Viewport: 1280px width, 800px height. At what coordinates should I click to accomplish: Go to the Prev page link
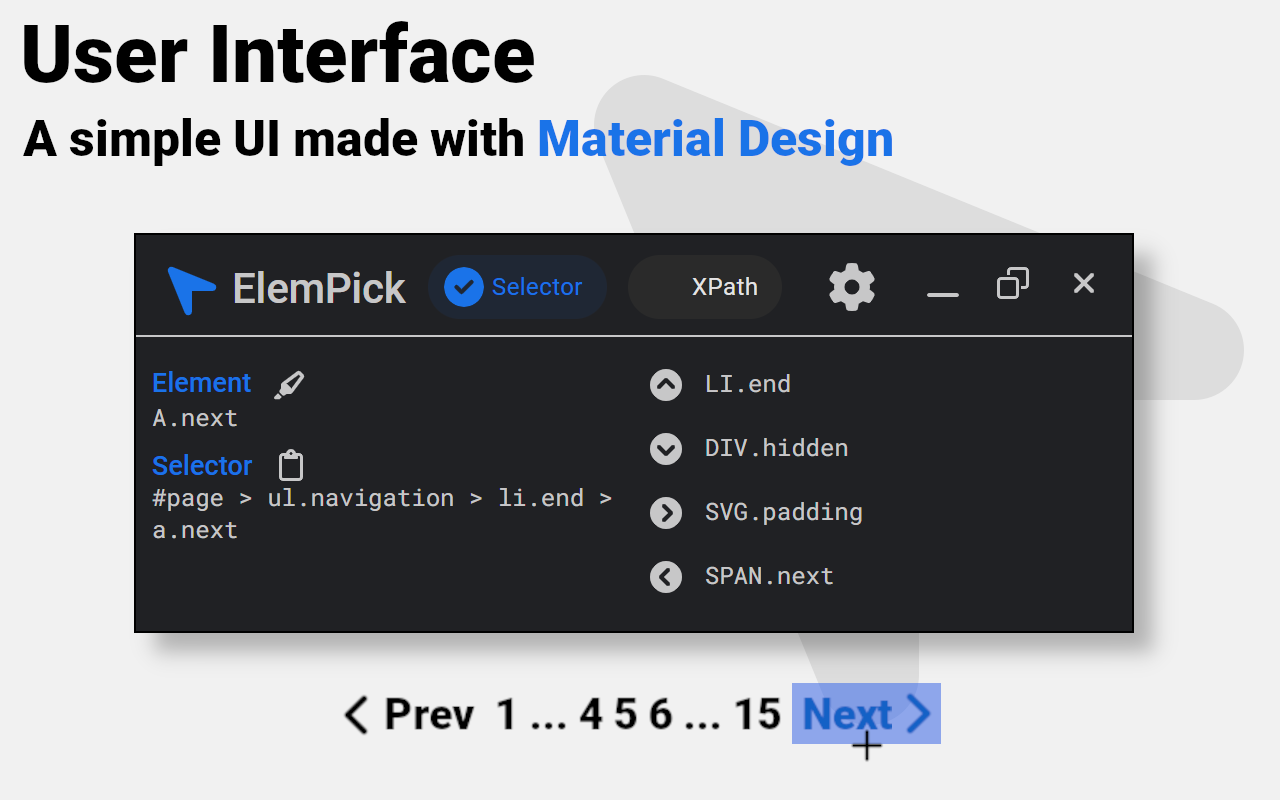pos(409,715)
